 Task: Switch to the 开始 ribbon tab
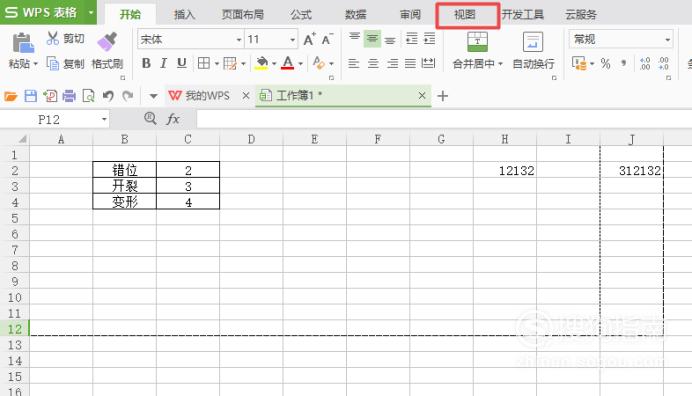[x=130, y=15]
